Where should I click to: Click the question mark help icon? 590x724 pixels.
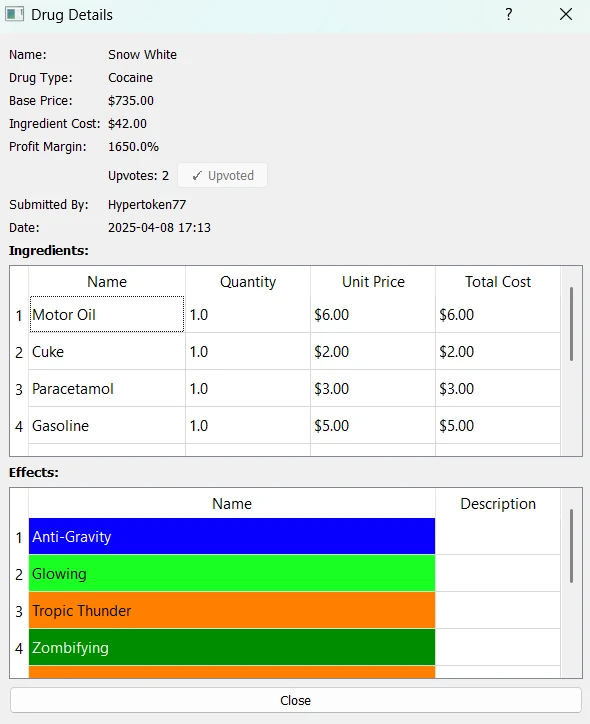(x=508, y=14)
